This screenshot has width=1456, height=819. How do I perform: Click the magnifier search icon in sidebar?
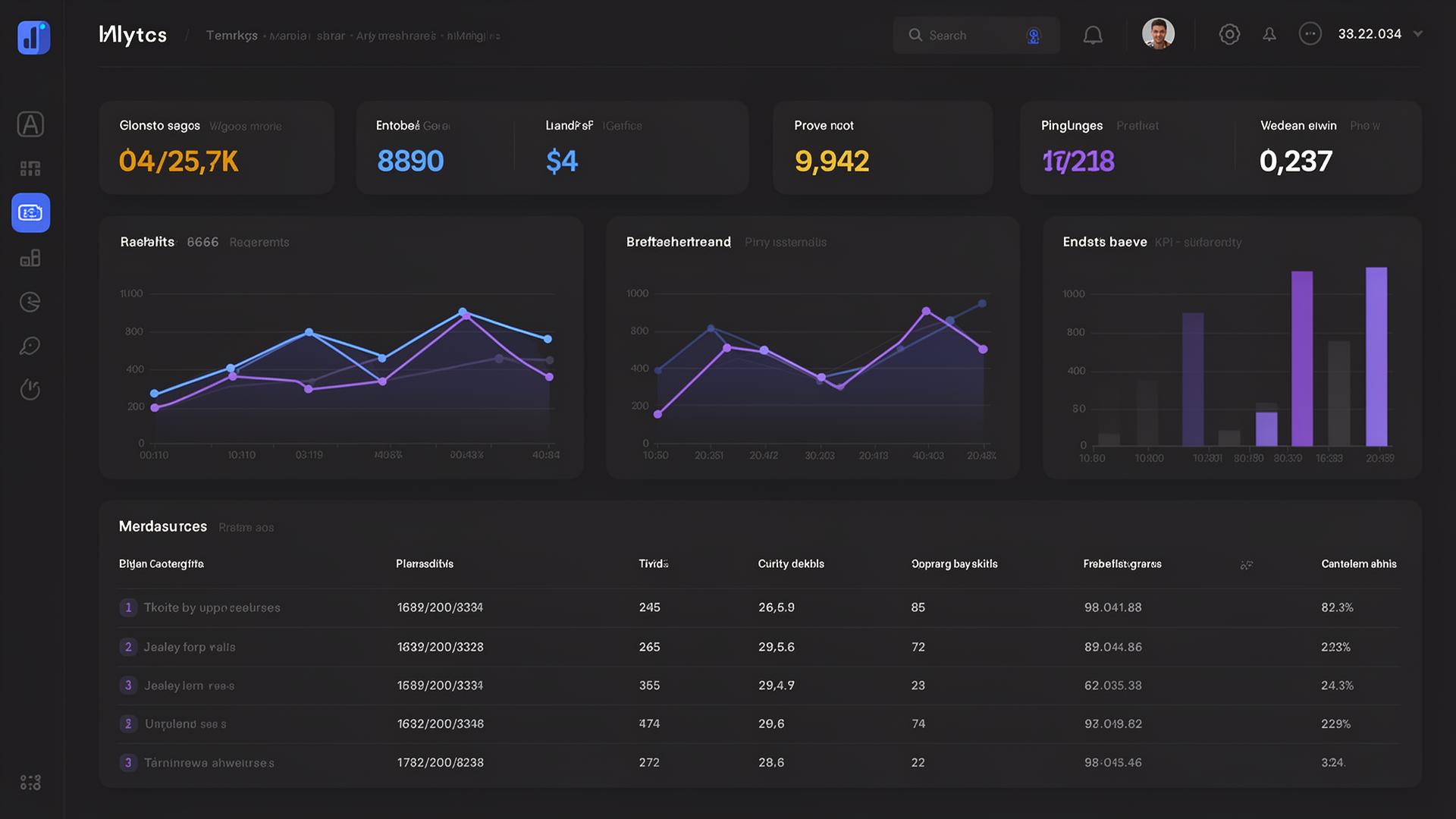(30, 347)
